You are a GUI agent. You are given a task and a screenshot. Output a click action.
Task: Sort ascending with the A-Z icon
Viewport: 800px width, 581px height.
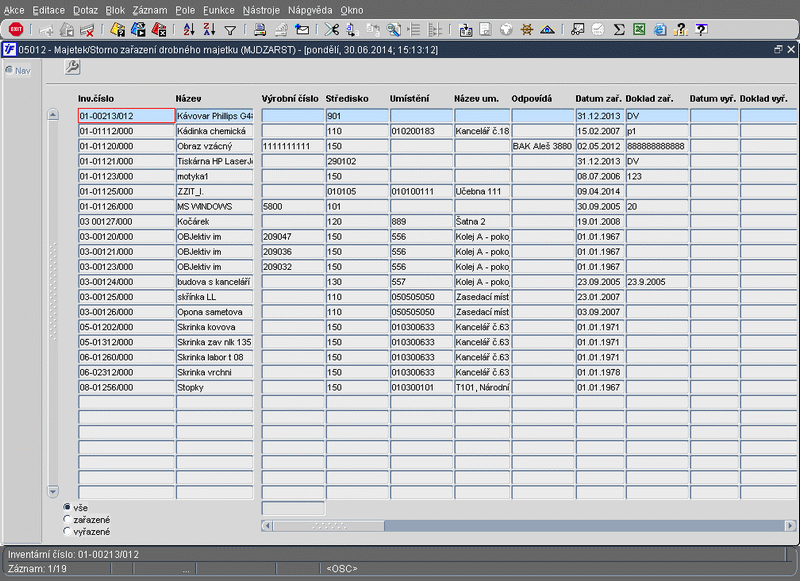pyautogui.click(x=191, y=30)
